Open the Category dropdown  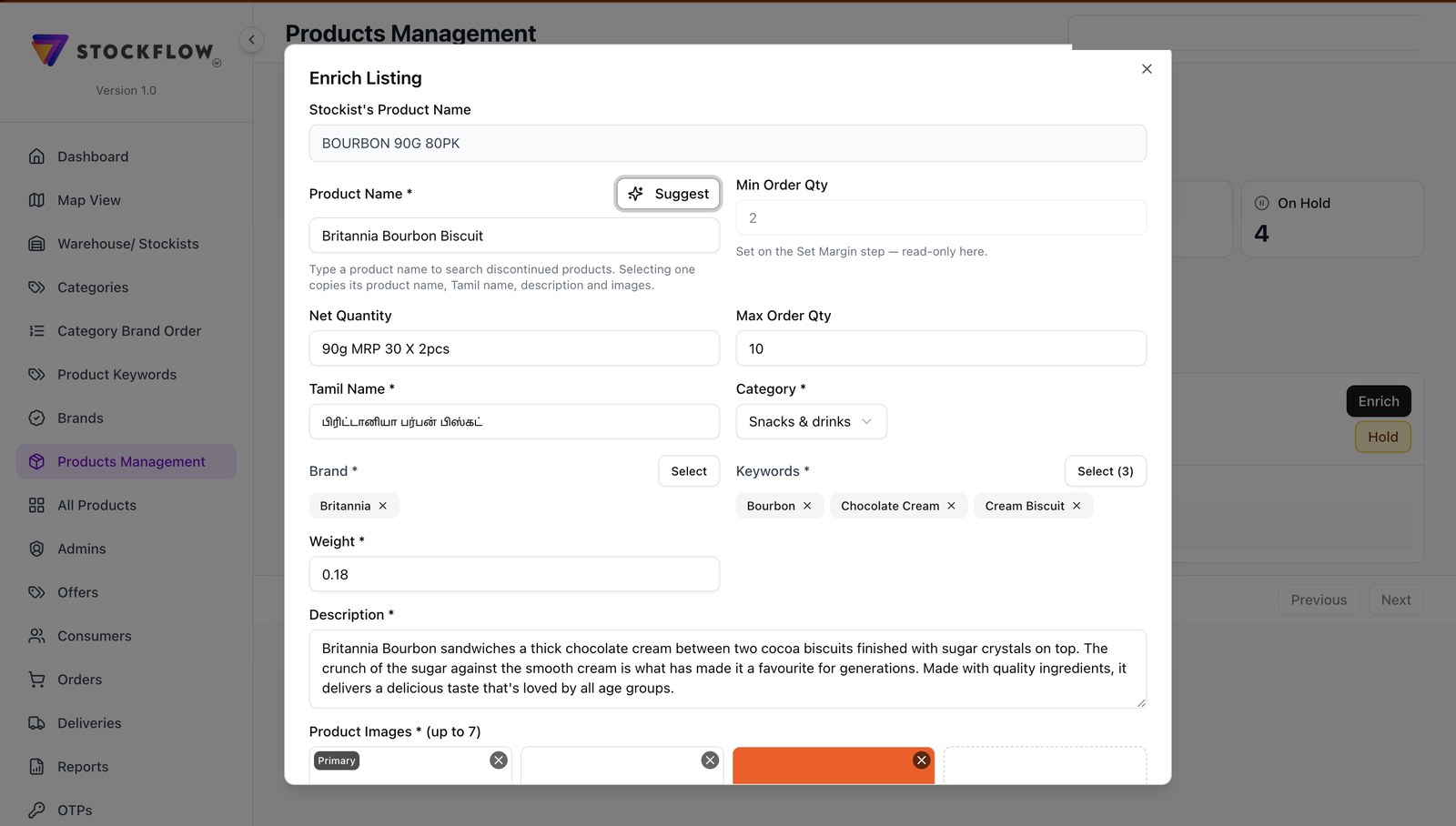[811, 422]
